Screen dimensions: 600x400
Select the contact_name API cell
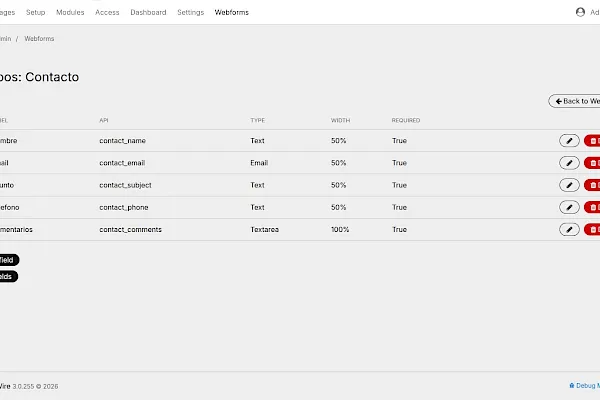122,141
